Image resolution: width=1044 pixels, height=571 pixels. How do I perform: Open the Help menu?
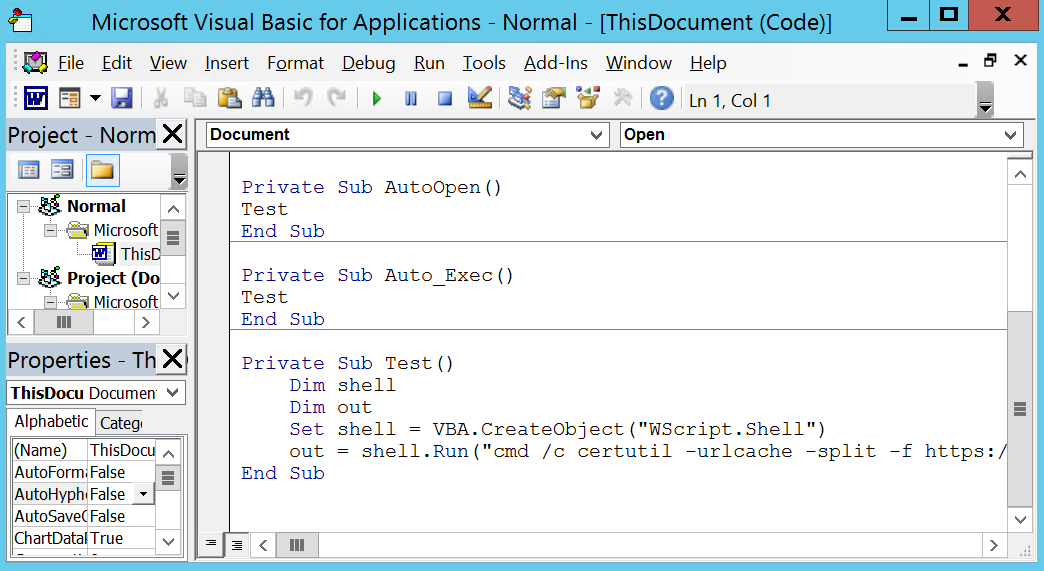pyautogui.click(x=708, y=63)
